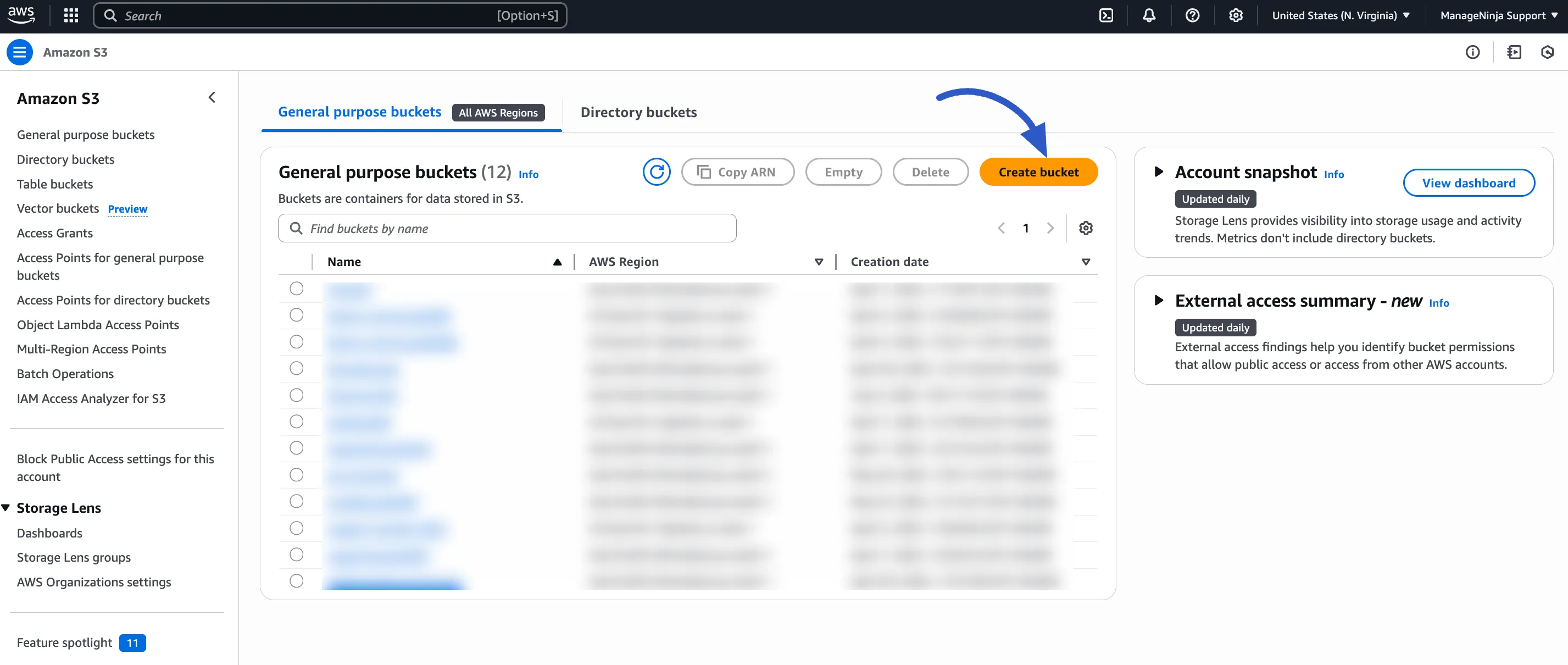Open the hamburger menu next to Amazon S3
The height and width of the screenshot is (665, 1568).
19,52
